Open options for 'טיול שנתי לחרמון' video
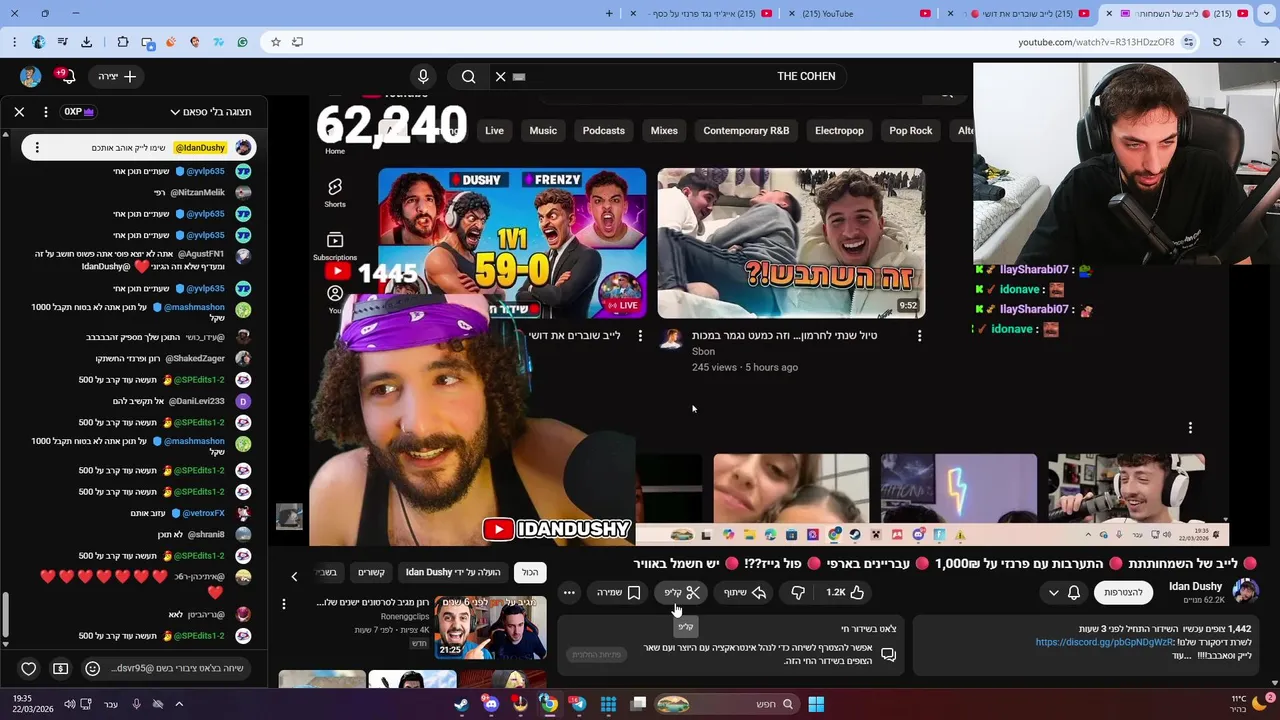Screen dimensions: 1280x720 (919, 336)
